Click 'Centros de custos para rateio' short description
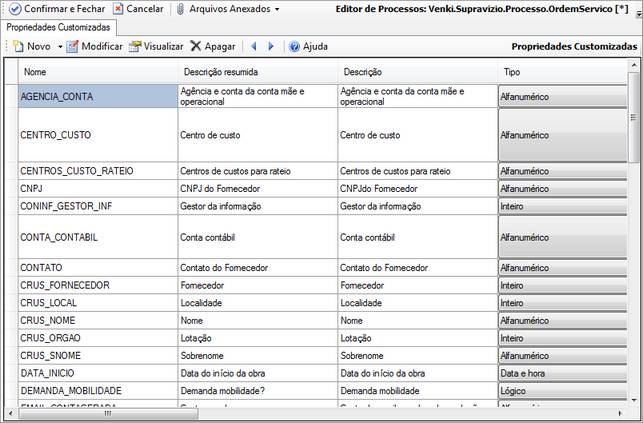 tap(258, 171)
